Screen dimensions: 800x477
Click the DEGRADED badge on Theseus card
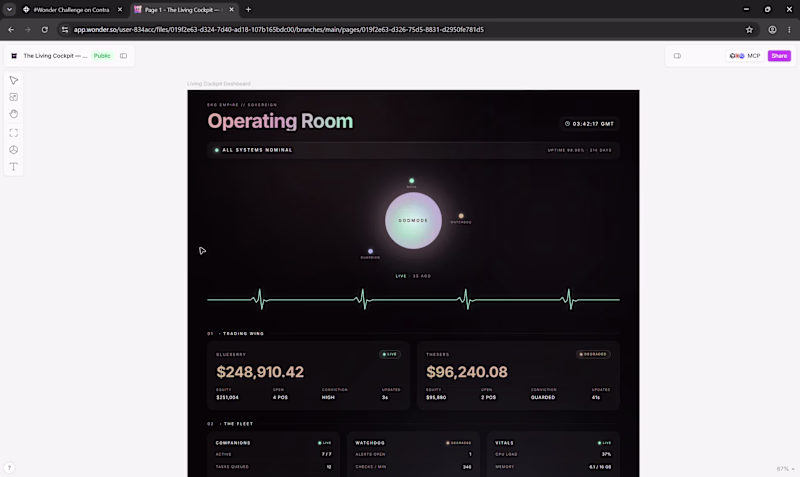coord(593,354)
